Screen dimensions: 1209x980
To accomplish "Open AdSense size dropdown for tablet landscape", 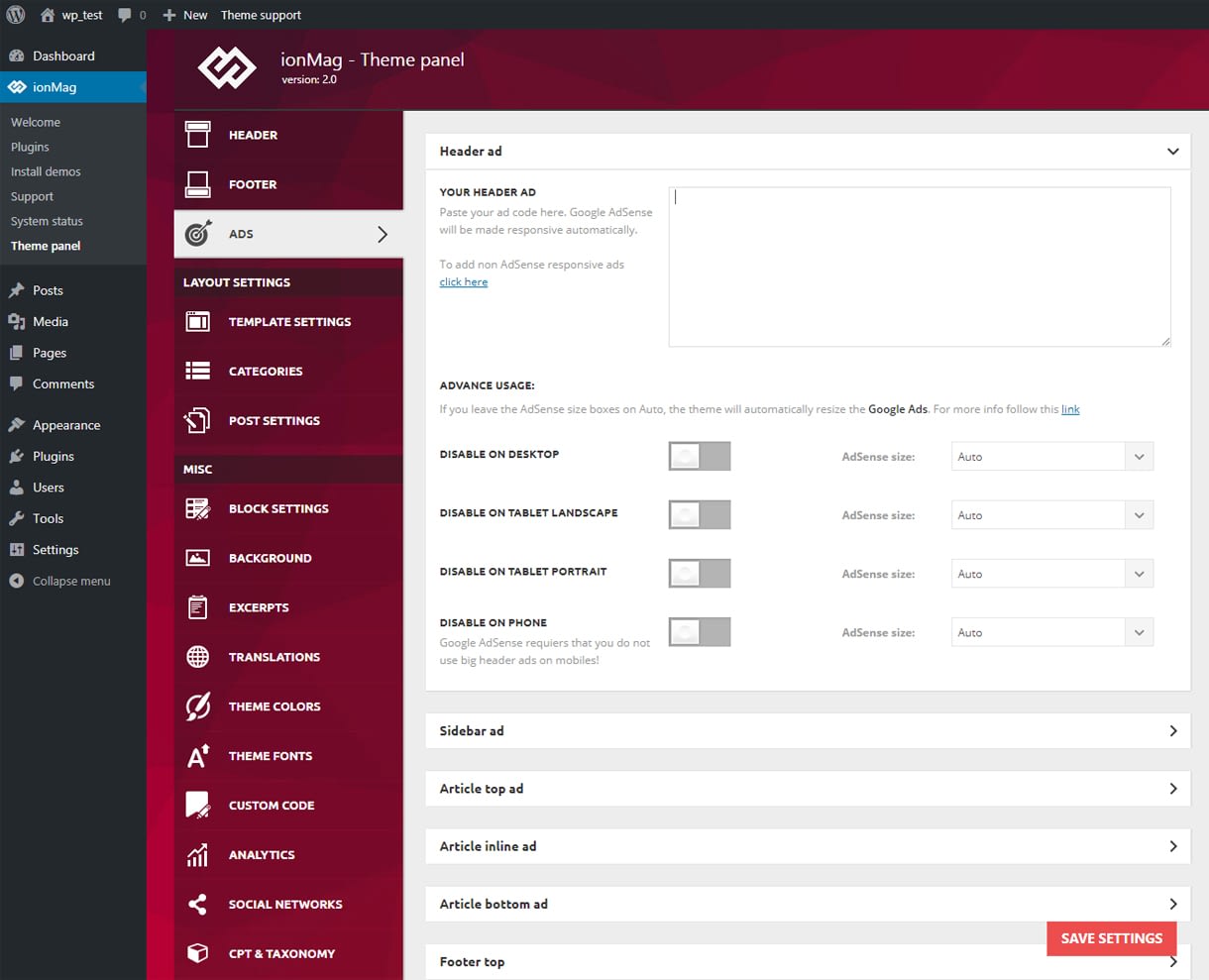I will pyautogui.click(x=1052, y=515).
